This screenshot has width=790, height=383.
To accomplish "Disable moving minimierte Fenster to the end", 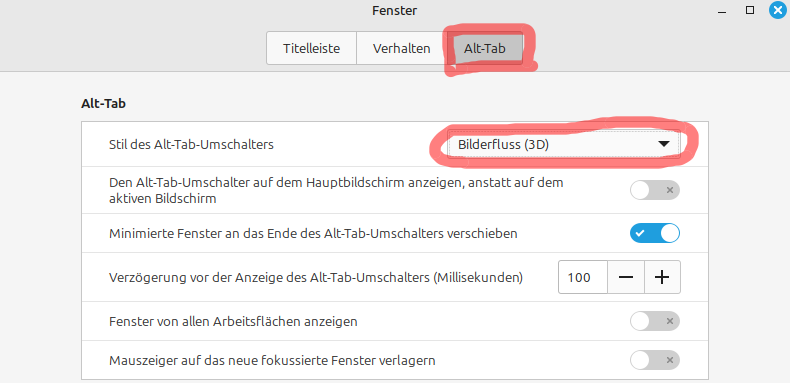I will 654,233.
